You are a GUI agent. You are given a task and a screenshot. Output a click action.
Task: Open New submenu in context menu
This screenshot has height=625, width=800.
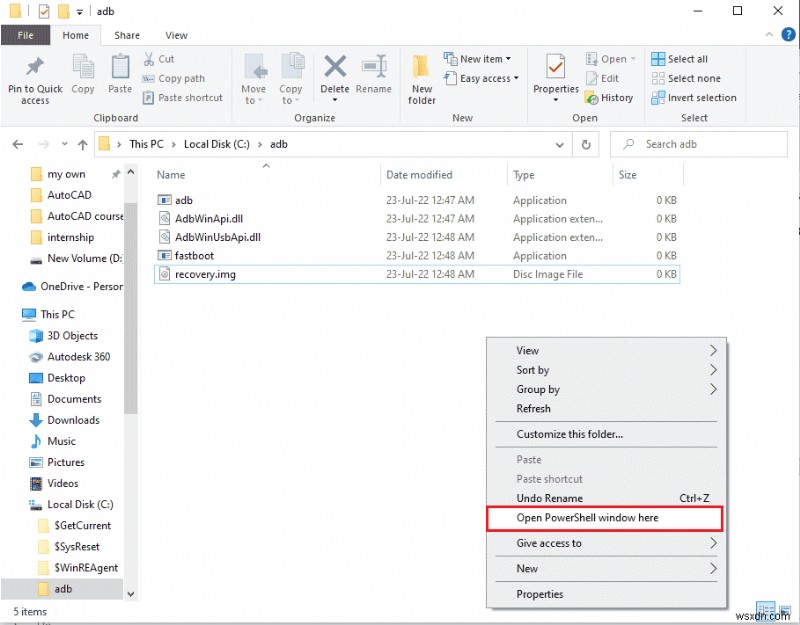point(606,569)
